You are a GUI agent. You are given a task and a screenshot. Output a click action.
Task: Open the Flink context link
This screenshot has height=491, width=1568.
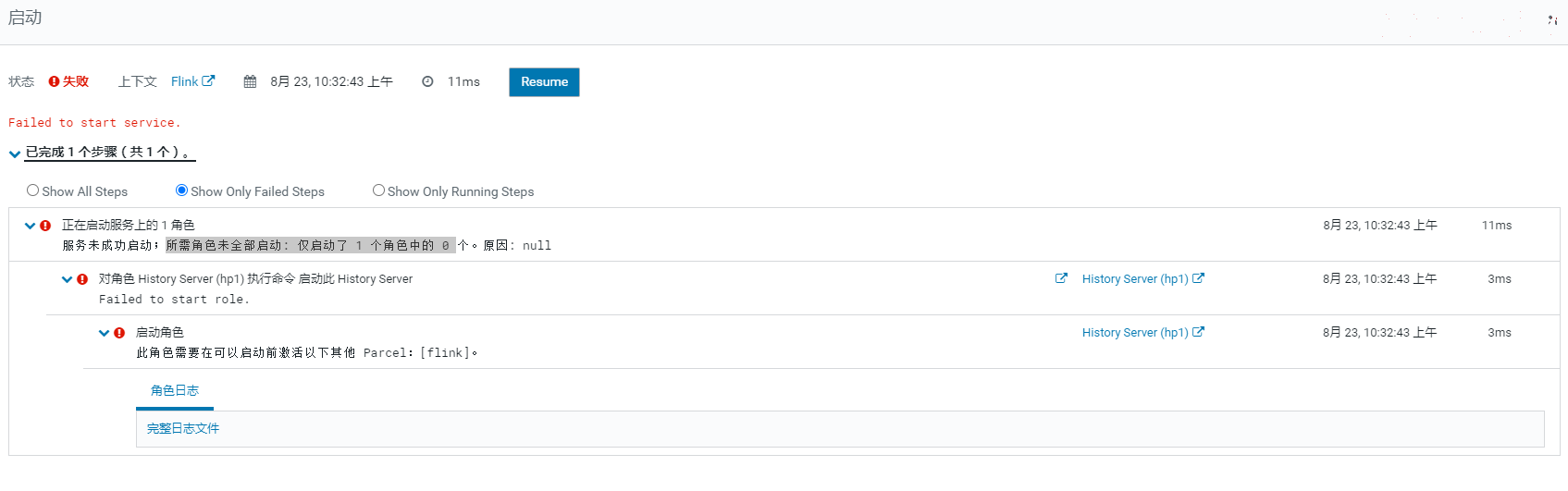coord(185,81)
